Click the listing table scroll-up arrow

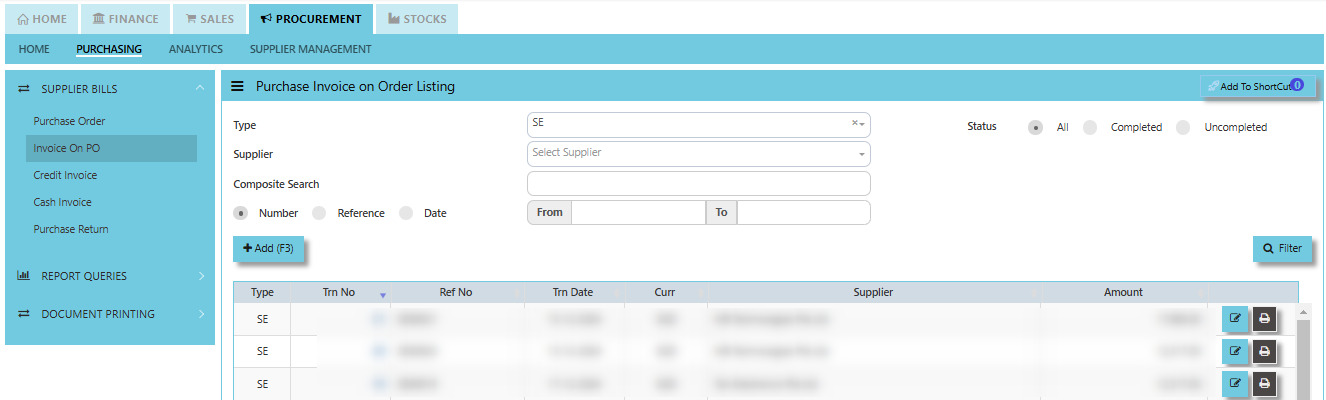coord(1303,312)
